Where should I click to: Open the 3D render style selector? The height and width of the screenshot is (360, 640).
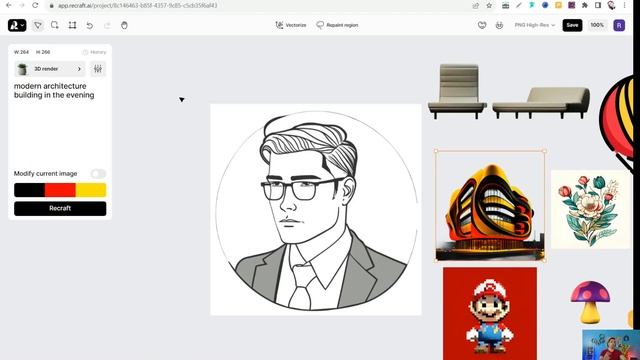point(50,69)
